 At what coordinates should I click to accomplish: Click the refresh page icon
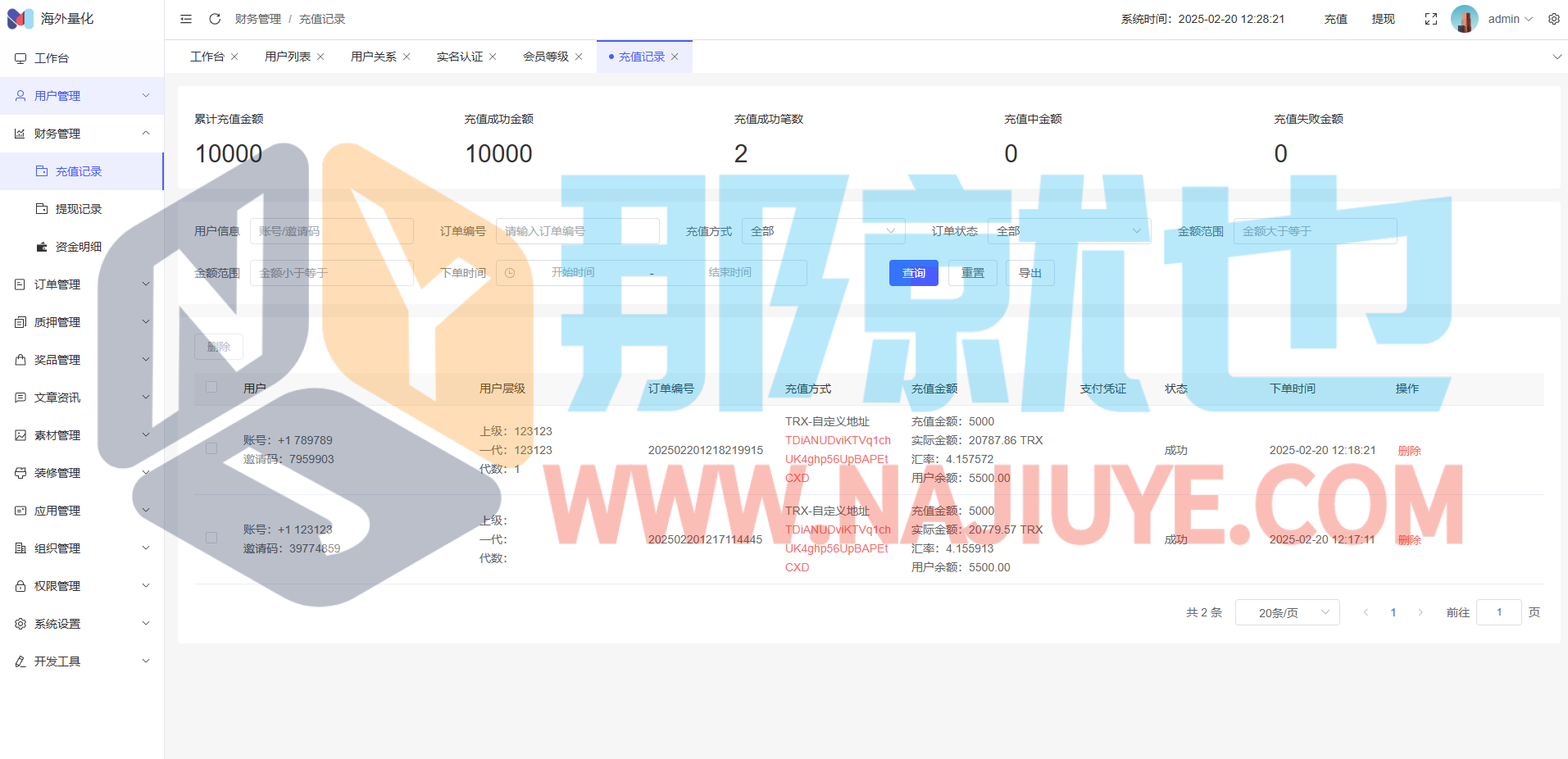[215, 19]
